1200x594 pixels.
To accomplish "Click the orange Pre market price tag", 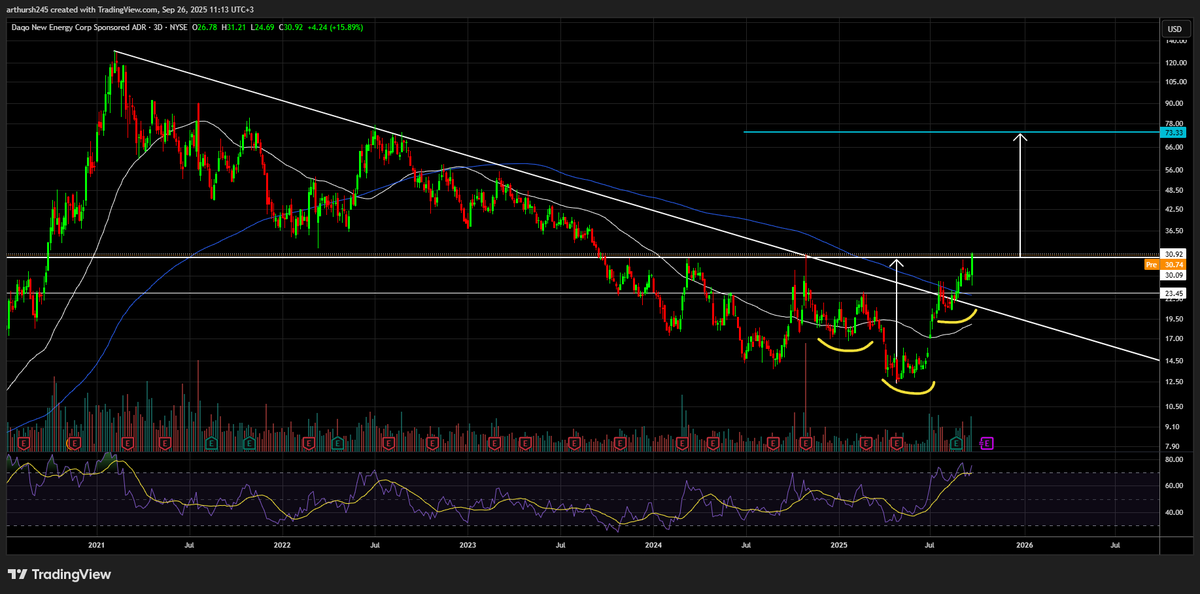I will 1164,264.
